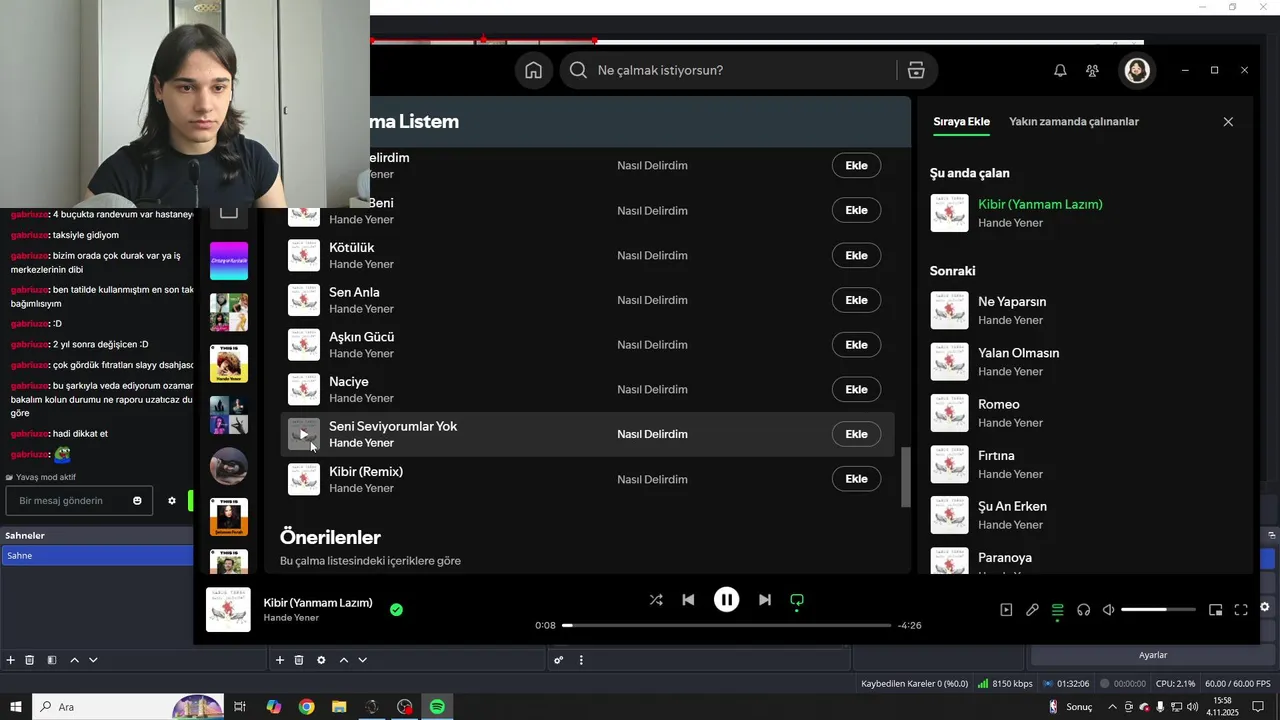
Task: Click Ekle for Kötülük
Action: (856, 255)
